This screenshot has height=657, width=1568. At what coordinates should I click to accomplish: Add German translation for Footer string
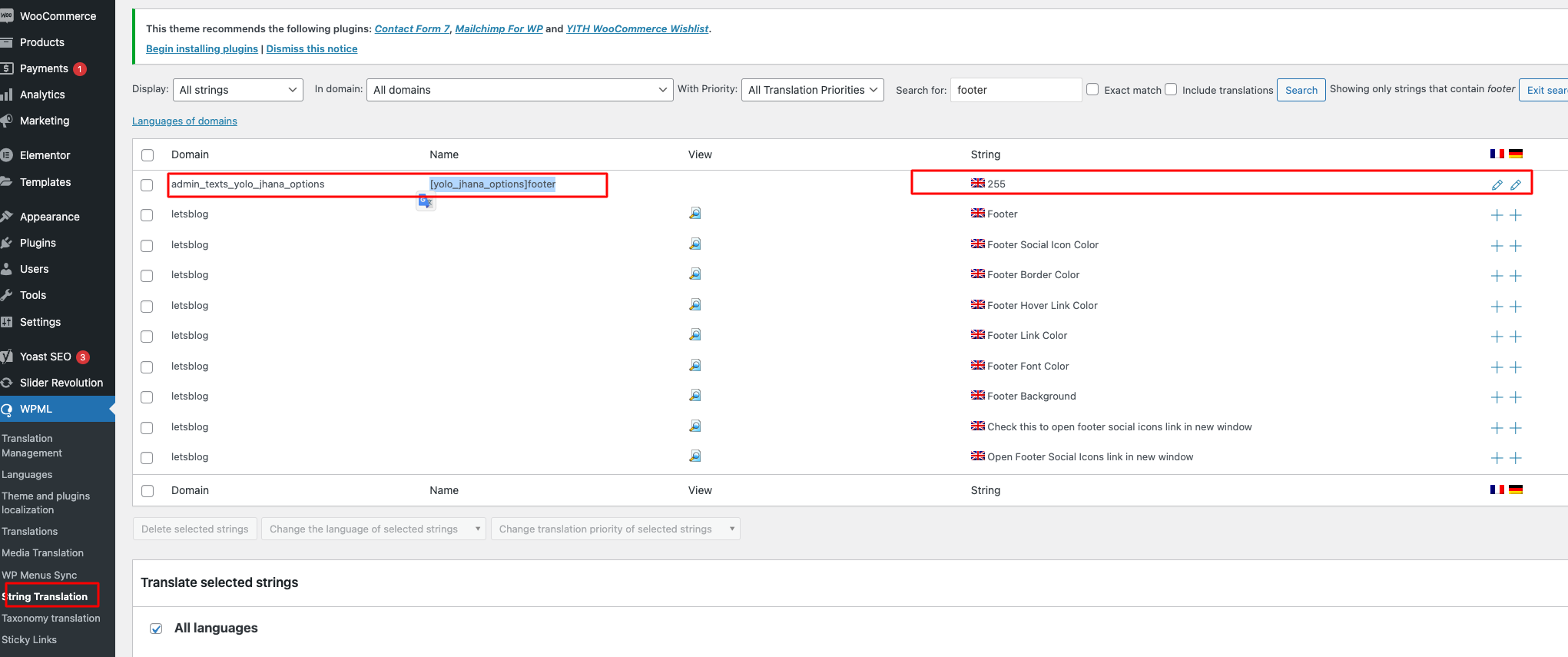(x=1516, y=215)
